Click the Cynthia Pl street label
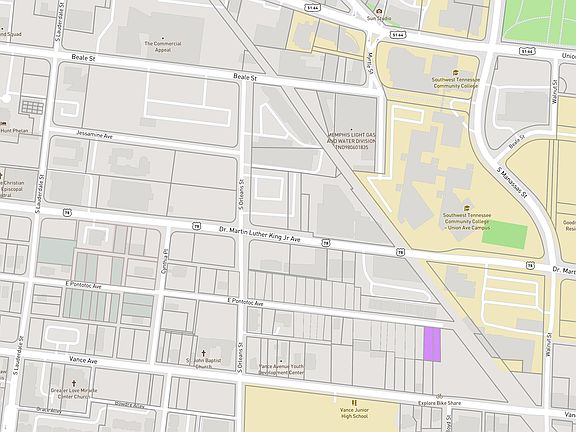This screenshot has width=576, height=432. coord(164,261)
